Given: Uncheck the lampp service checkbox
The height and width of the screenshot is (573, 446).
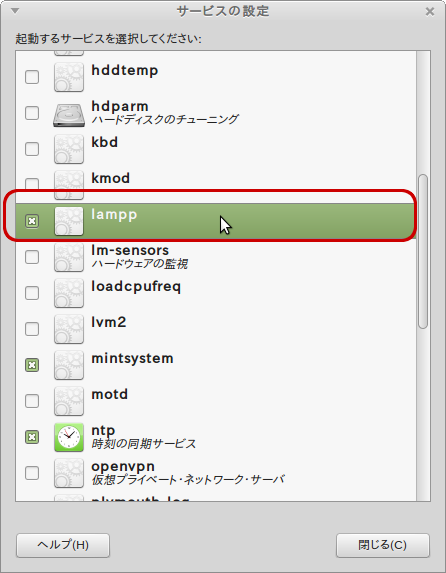Looking at the screenshot, I should [x=32, y=221].
